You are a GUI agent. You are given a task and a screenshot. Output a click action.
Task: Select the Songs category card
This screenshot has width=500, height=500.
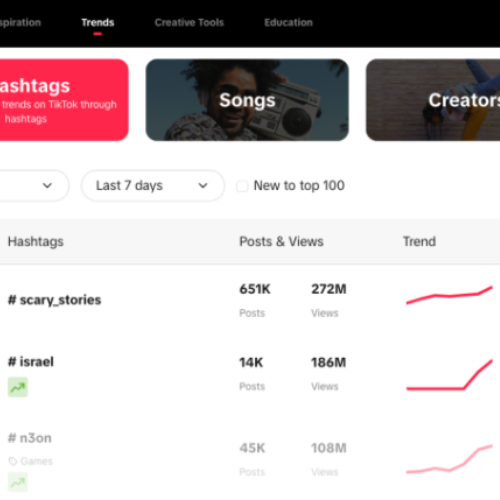tap(247, 100)
